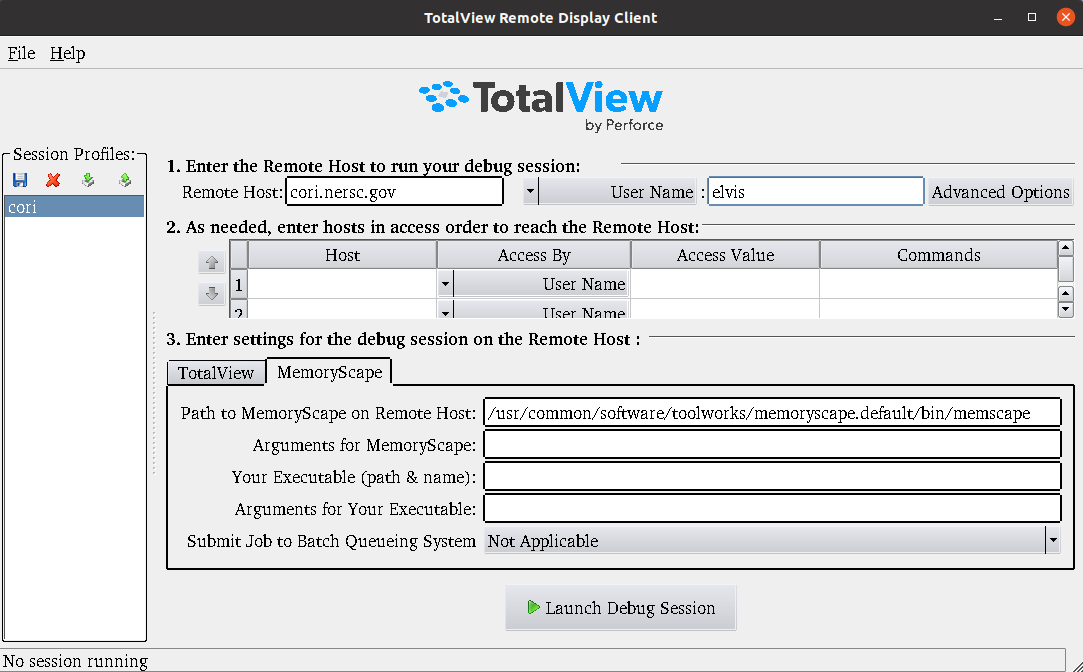Expand the Submit Job to Batch Queueing System dropdown
1083x672 pixels.
[1052, 540]
